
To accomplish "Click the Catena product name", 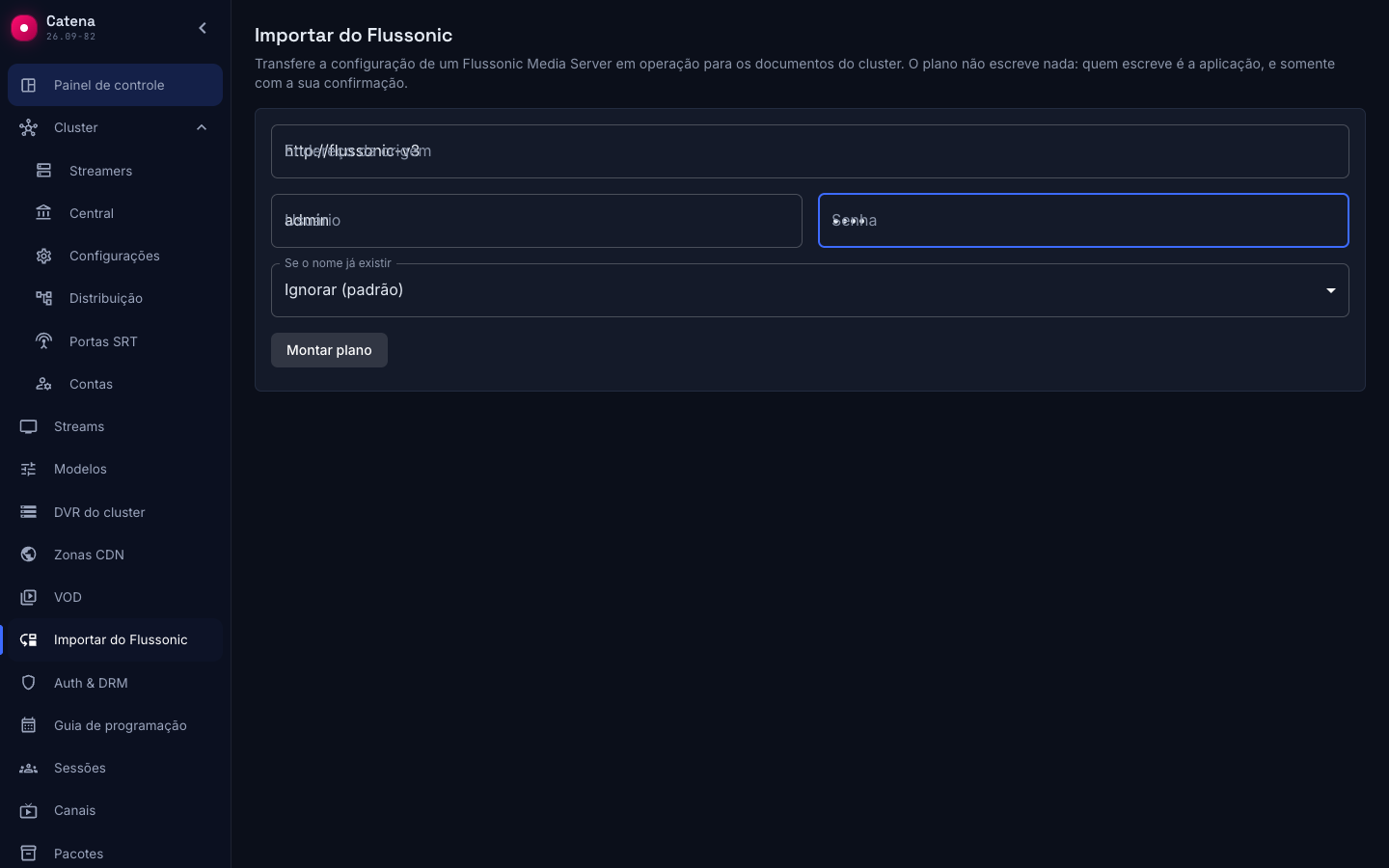I will [70, 21].
